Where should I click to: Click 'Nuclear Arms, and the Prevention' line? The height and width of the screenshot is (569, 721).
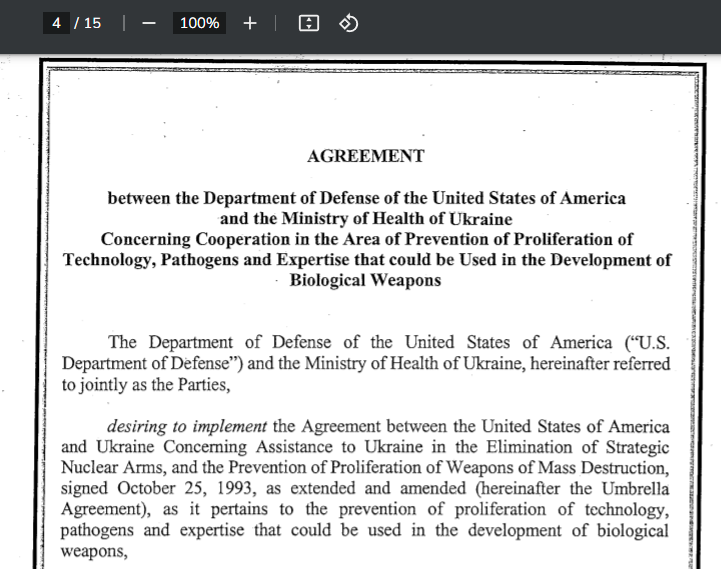pyautogui.click(x=365, y=467)
